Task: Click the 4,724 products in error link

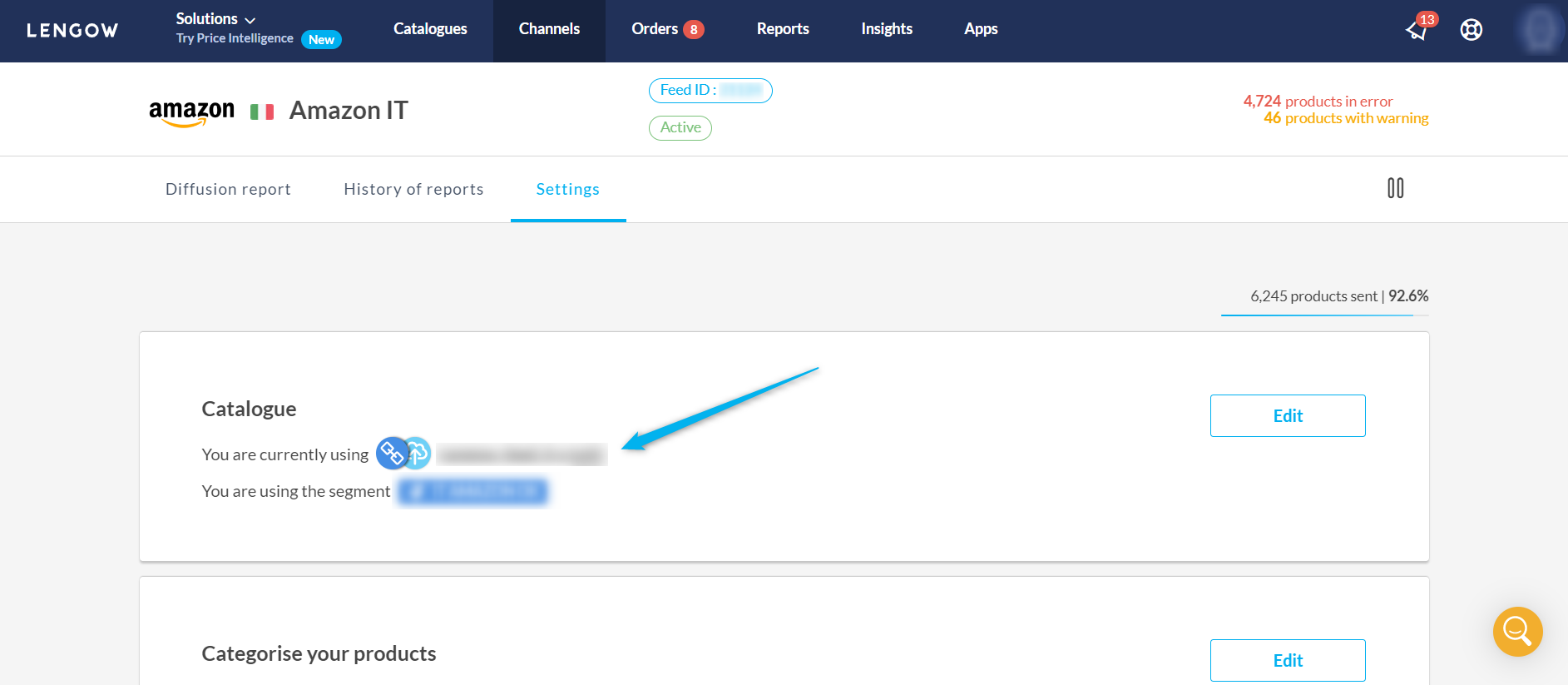Action: pos(1318,101)
